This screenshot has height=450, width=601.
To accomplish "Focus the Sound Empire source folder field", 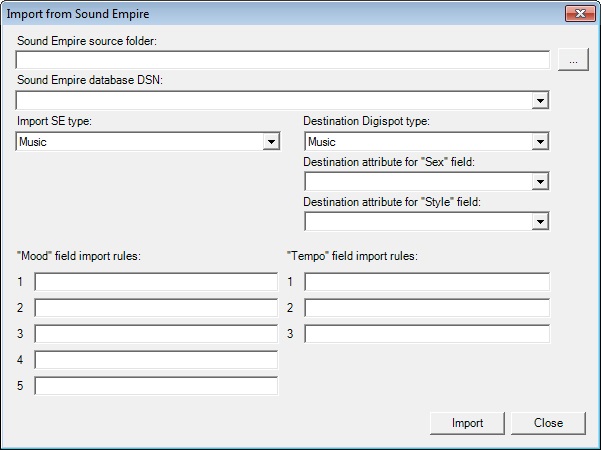I will tap(282, 60).
